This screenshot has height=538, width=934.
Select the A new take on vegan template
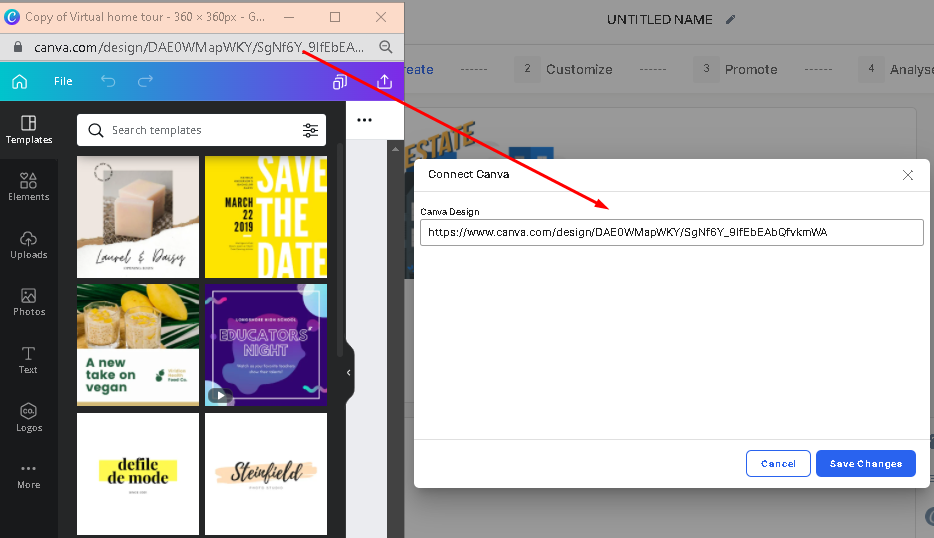138,345
